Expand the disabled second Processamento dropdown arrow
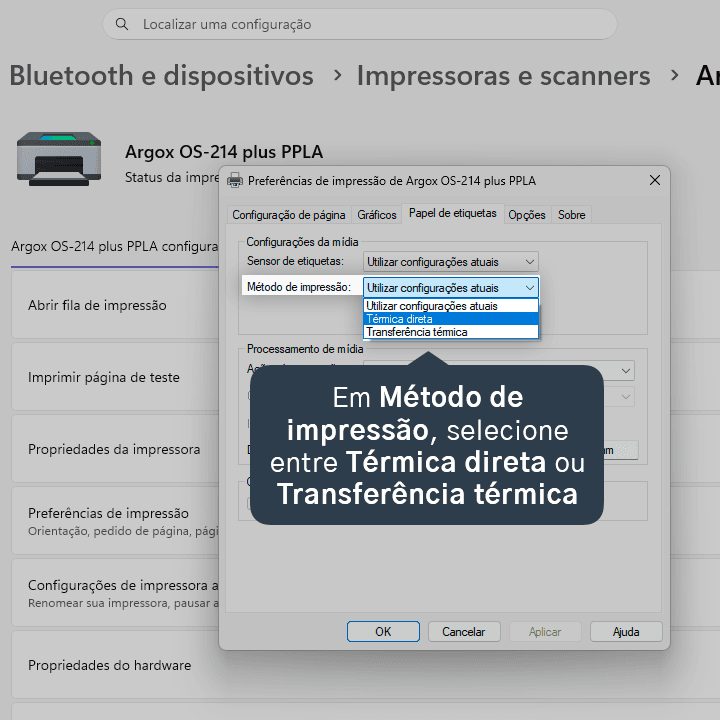 [625, 397]
